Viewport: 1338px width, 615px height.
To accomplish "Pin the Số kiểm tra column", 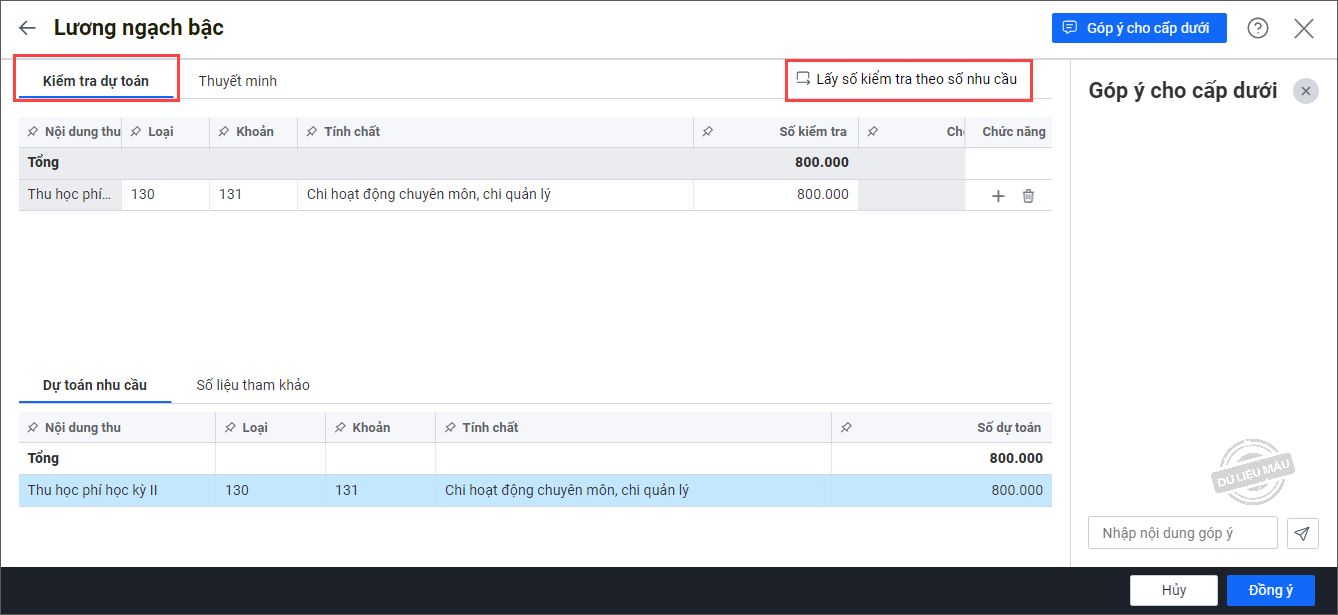I will [x=708, y=132].
